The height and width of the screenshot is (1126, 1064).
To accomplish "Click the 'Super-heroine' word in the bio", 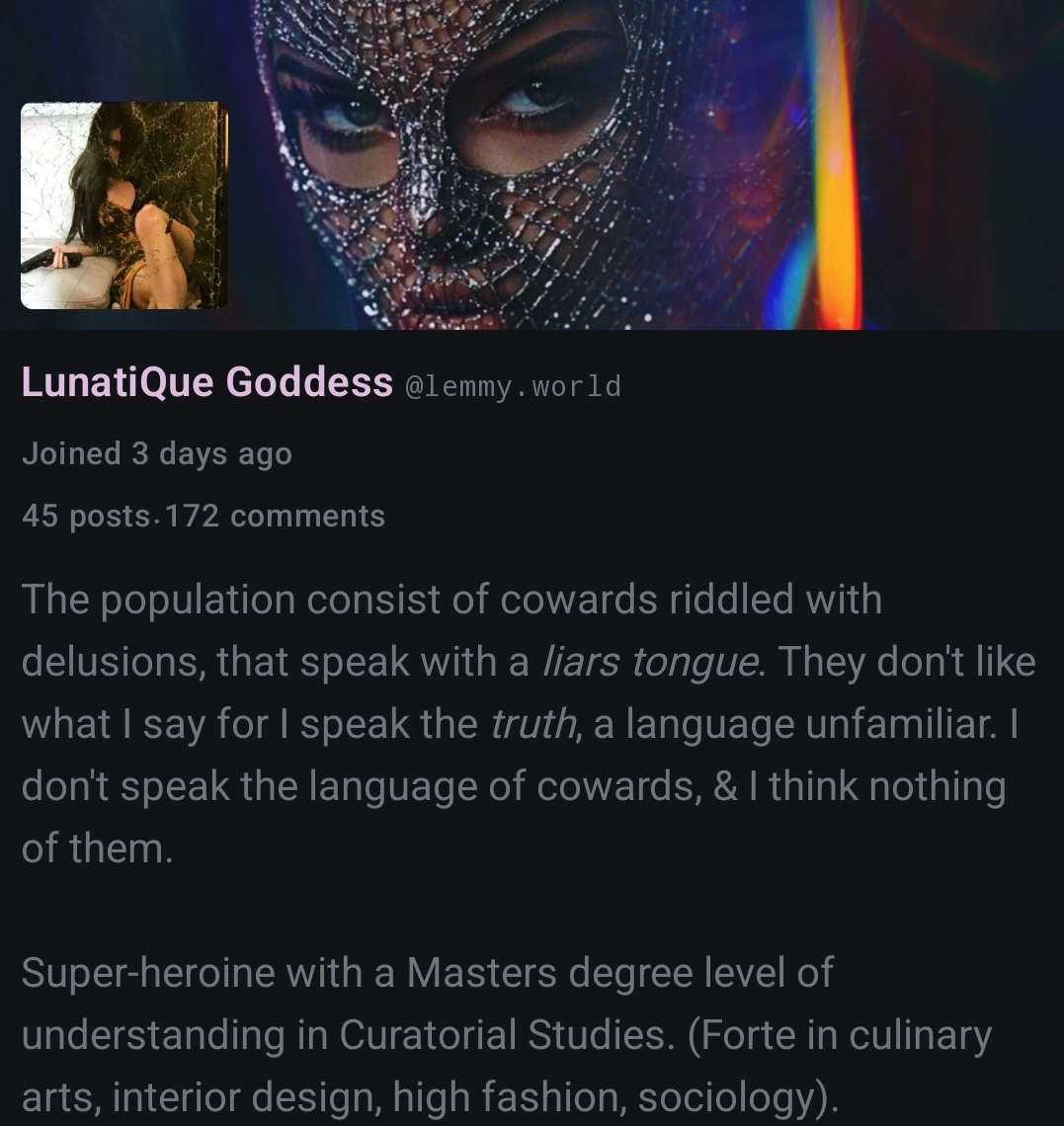I will coord(148,972).
